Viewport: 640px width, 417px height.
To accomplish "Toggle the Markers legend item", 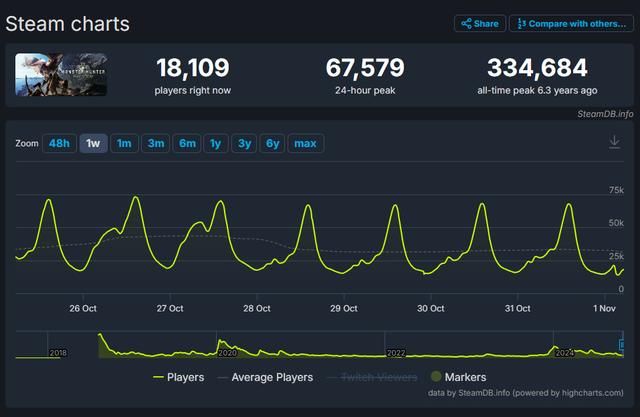I will point(459,377).
